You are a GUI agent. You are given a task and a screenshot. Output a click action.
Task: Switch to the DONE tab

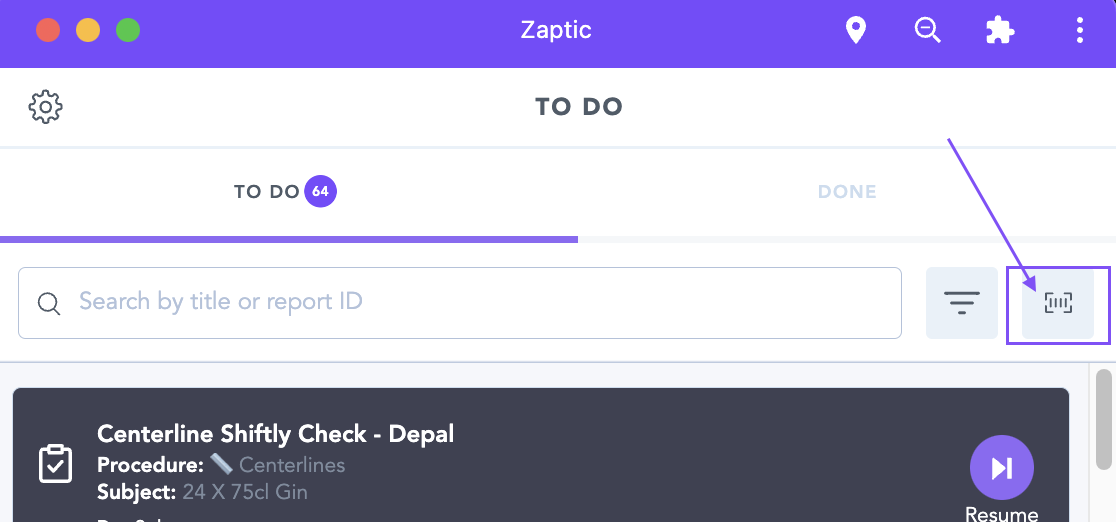[847, 192]
